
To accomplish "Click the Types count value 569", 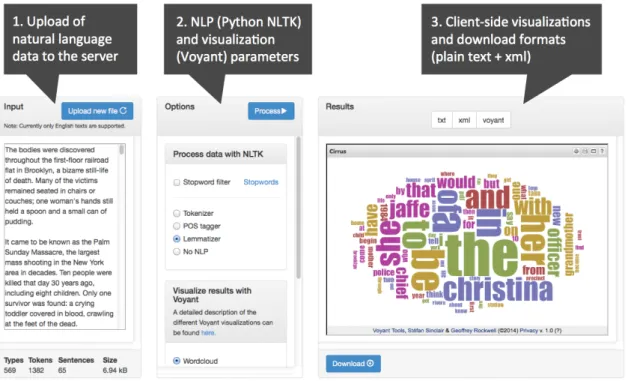I will 10,370.
